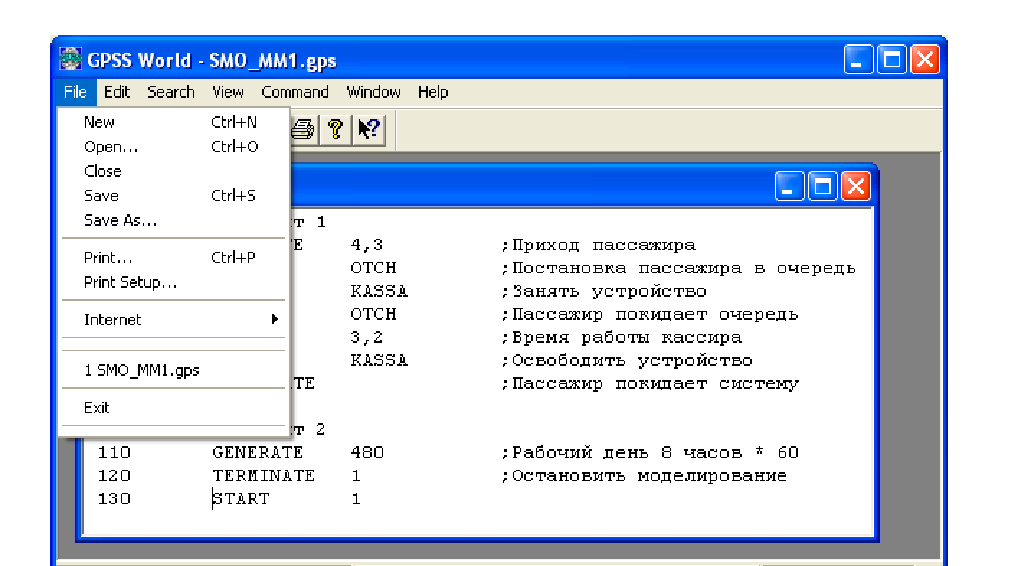
Task: Close the inner model document window
Action: click(x=856, y=186)
